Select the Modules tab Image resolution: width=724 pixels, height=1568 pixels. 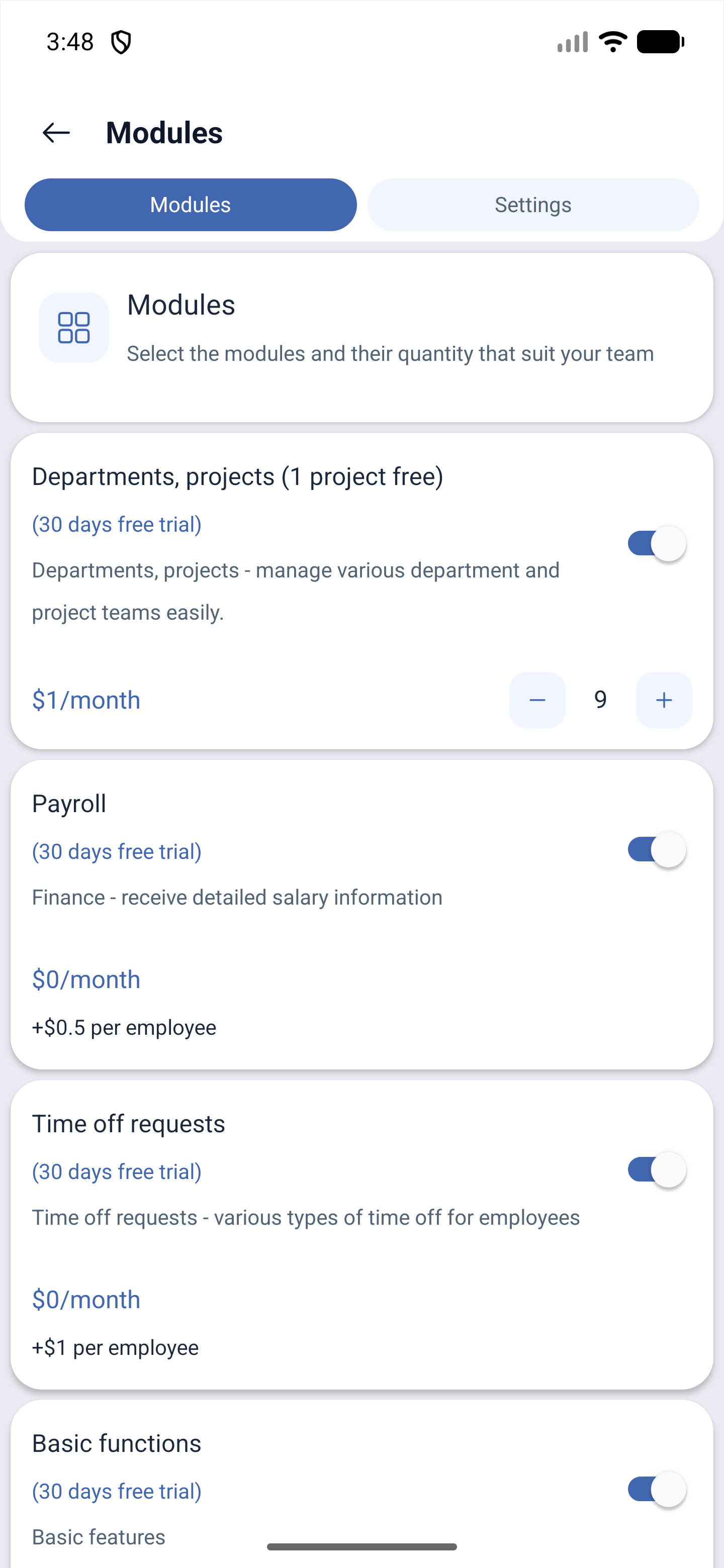click(x=191, y=205)
